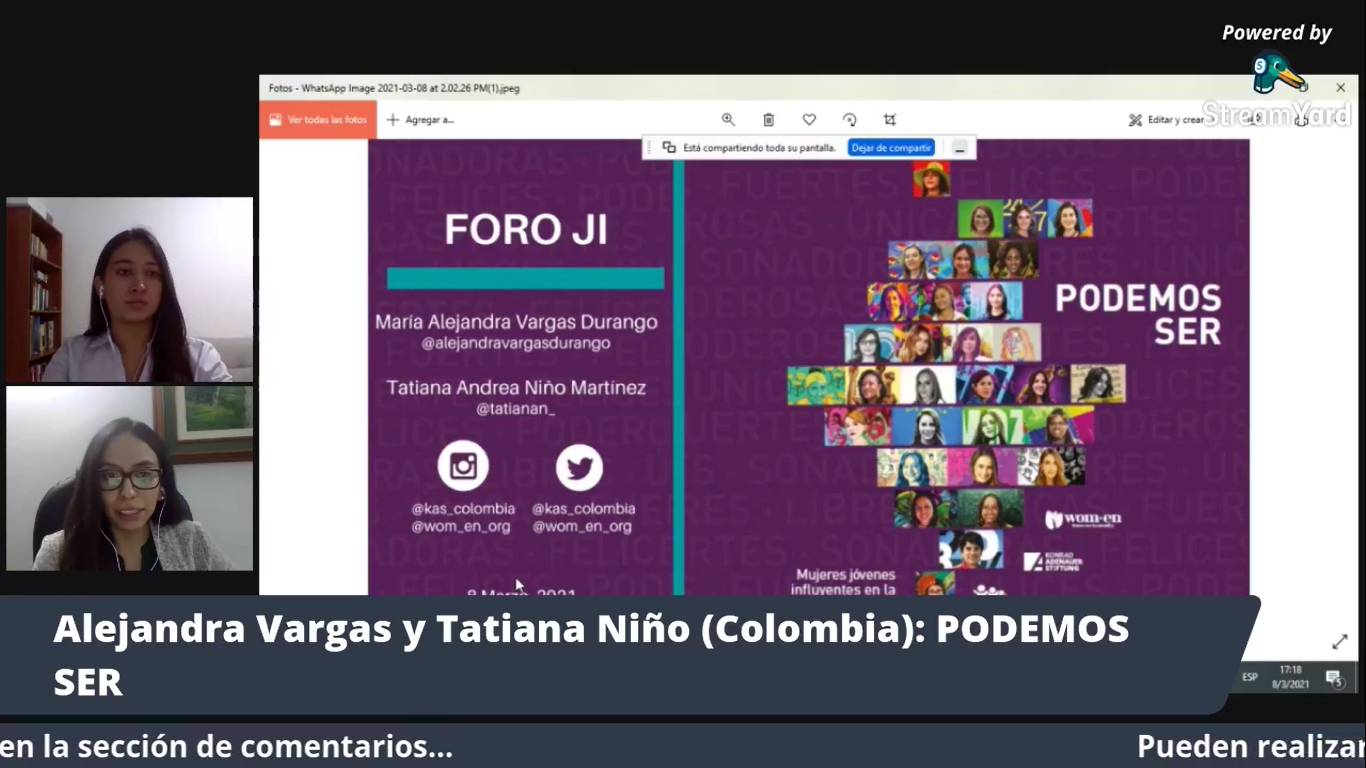This screenshot has height=768, width=1366.
Task: Click the taskbar clock showing 17:18
Action: click(1290, 677)
